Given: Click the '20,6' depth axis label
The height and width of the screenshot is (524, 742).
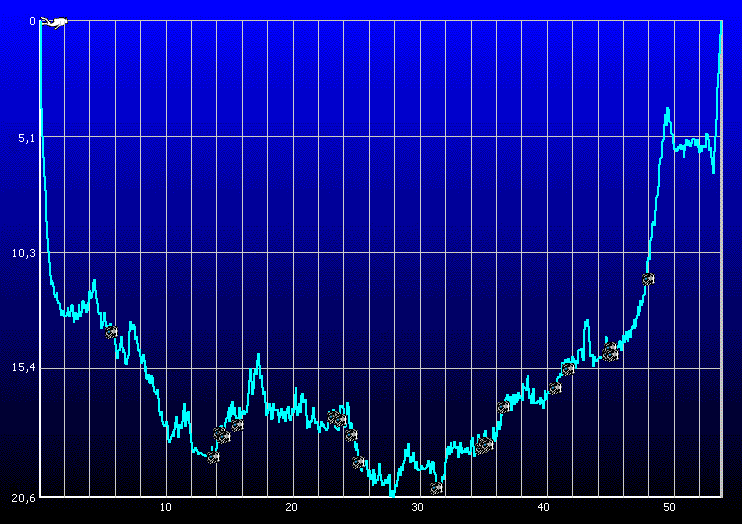Looking at the screenshot, I should [x=24, y=498].
